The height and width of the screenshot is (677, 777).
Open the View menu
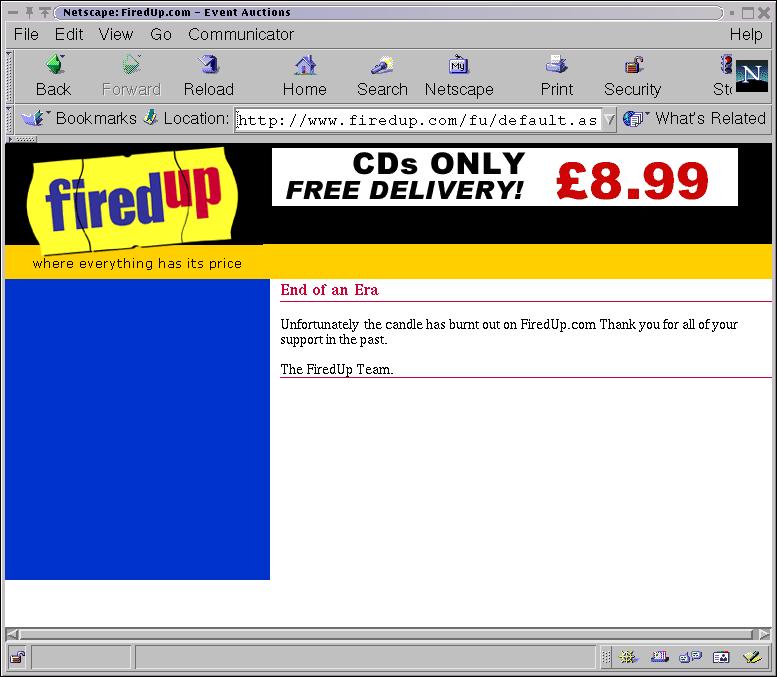(x=116, y=34)
